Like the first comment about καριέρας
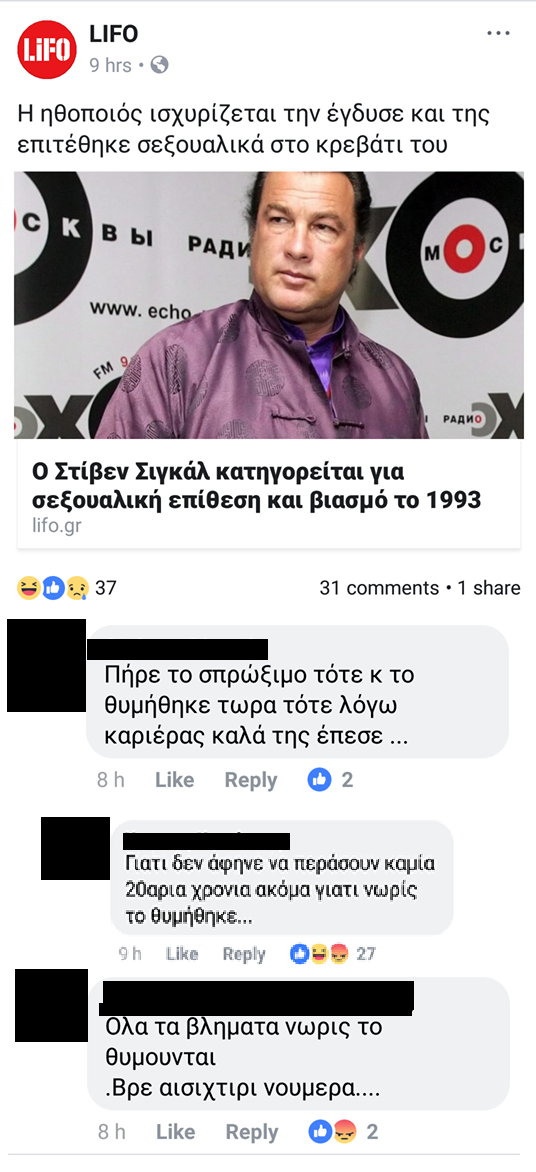The width and height of the screenshot is (536, 1172). pos(174,780)
